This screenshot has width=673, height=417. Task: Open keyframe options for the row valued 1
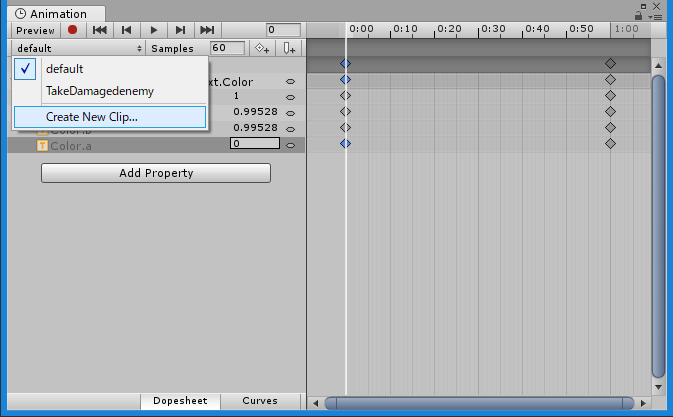pyautogui.click(x=291, y=97)
